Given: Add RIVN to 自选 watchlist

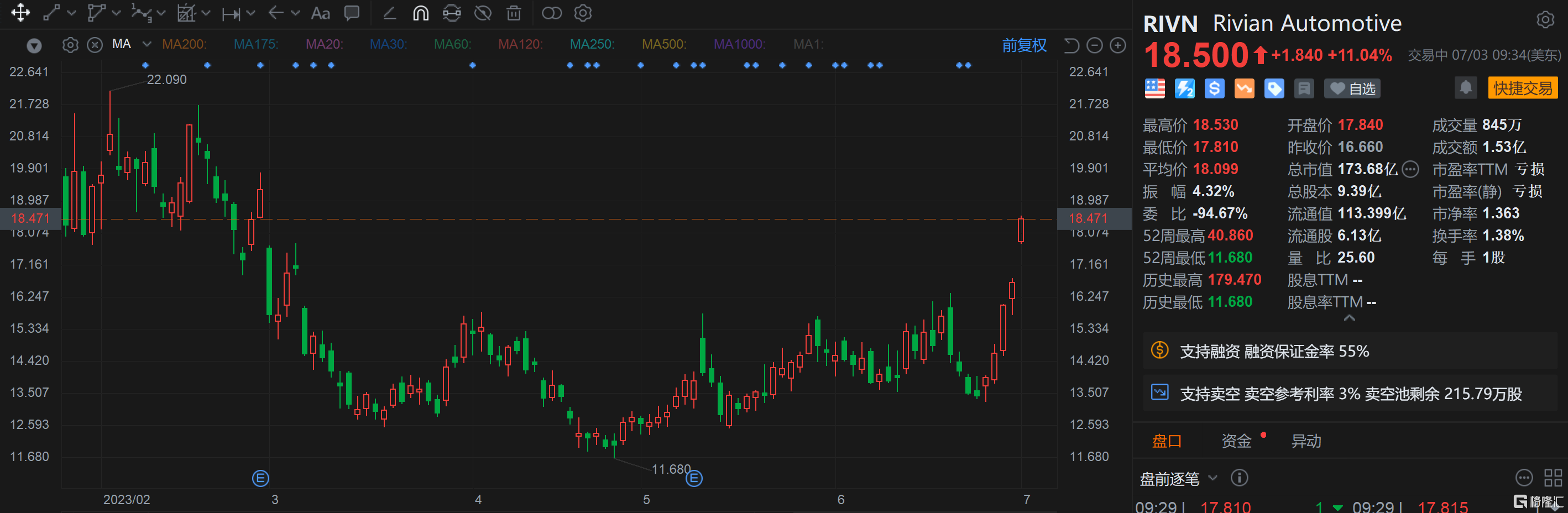Looking at the screenshot, I should pyautogui.click(x=1352, y=89).
